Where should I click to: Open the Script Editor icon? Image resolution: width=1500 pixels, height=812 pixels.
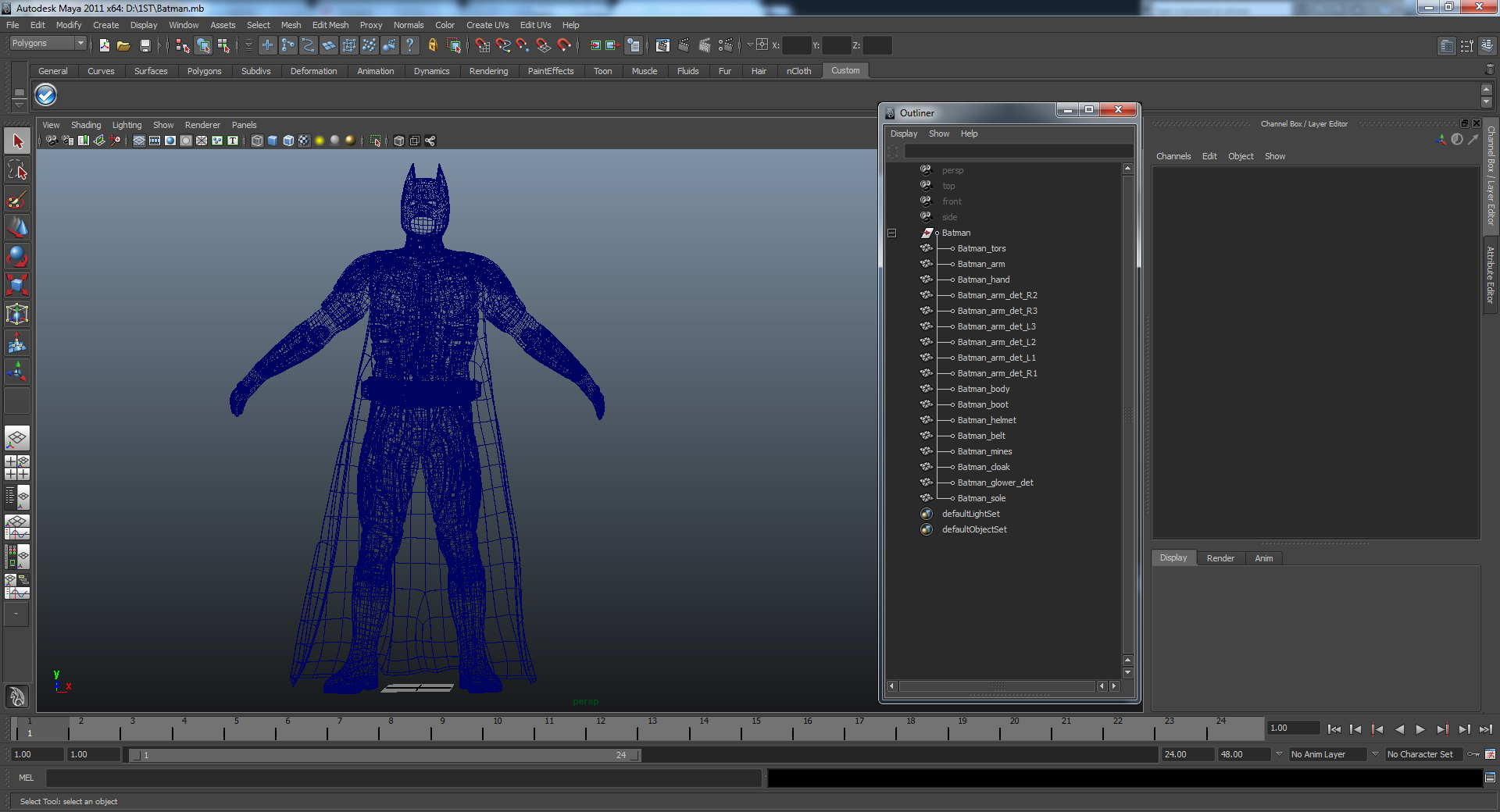pyautogui.click(x=1490, y=778)
